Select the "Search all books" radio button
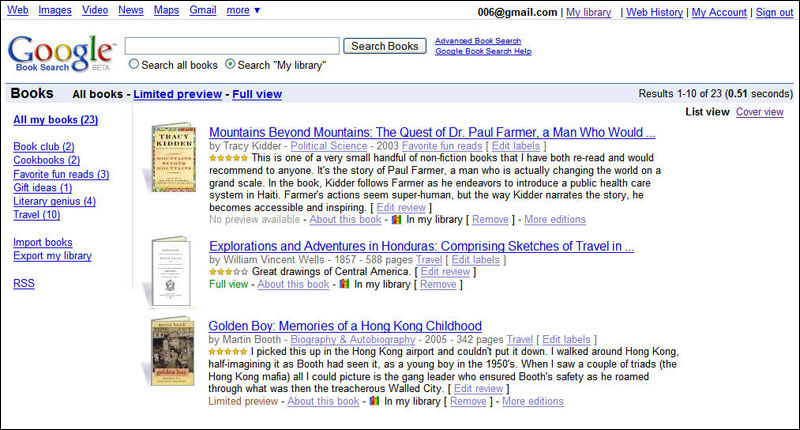Screen dimensions: 800x430 click(x=134, y=65)
